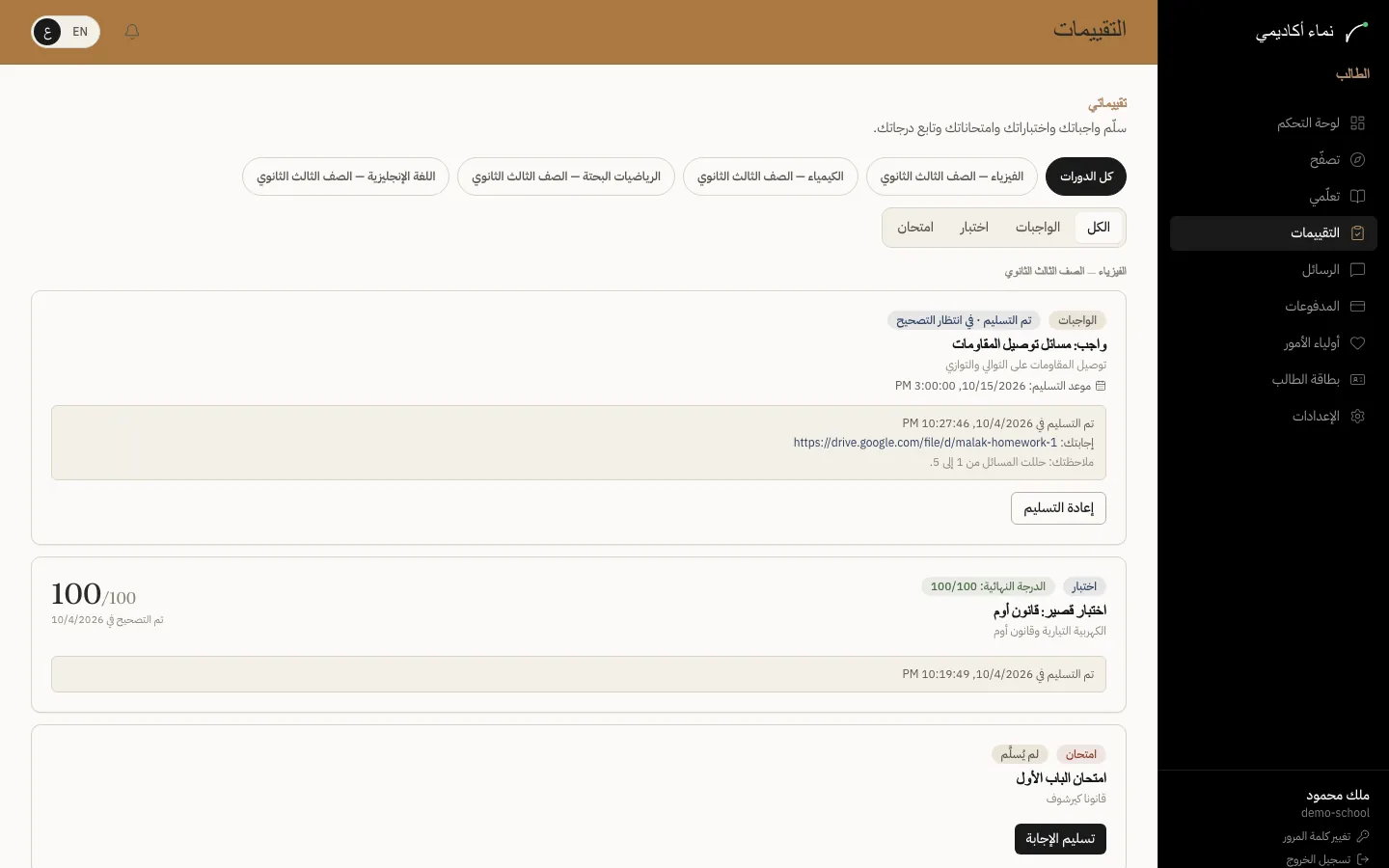Click the payments card icon in sidebar

(1358, 307)
